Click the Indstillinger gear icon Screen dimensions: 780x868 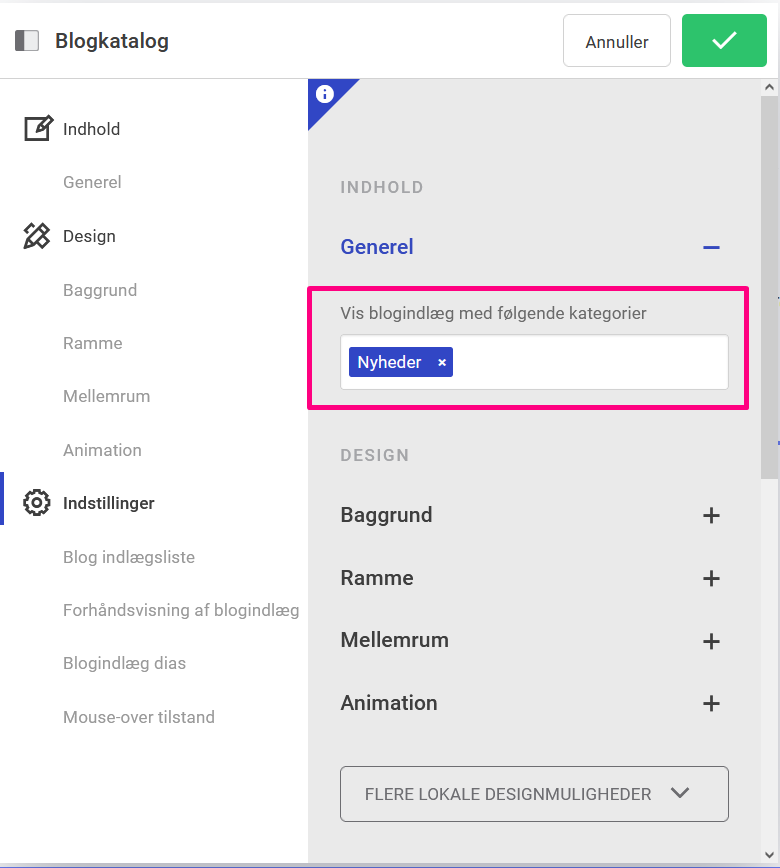37,503
